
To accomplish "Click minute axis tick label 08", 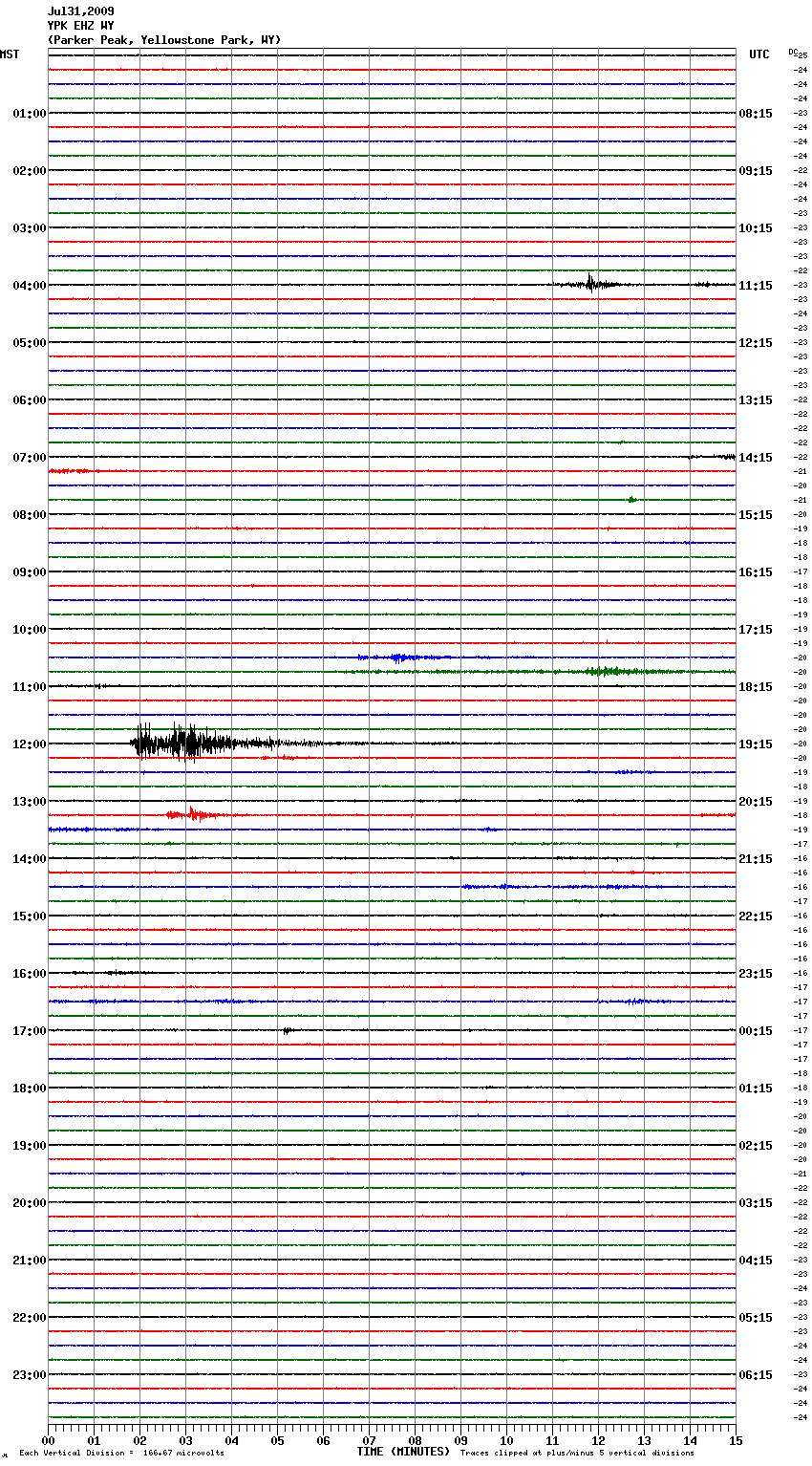I will (x=415, y=1441).
